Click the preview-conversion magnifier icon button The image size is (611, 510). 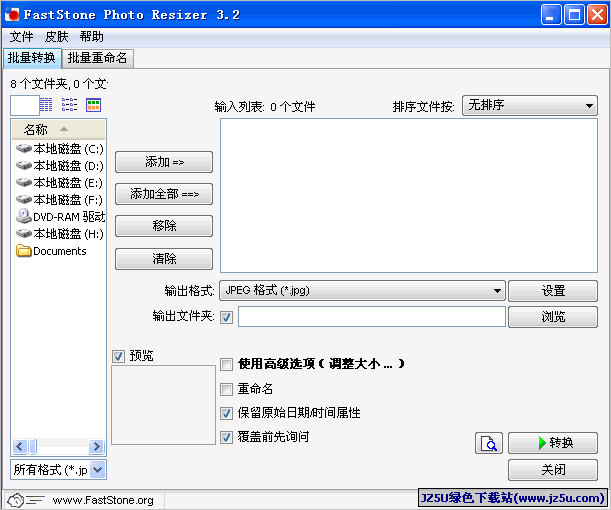[x=489, y=443]
